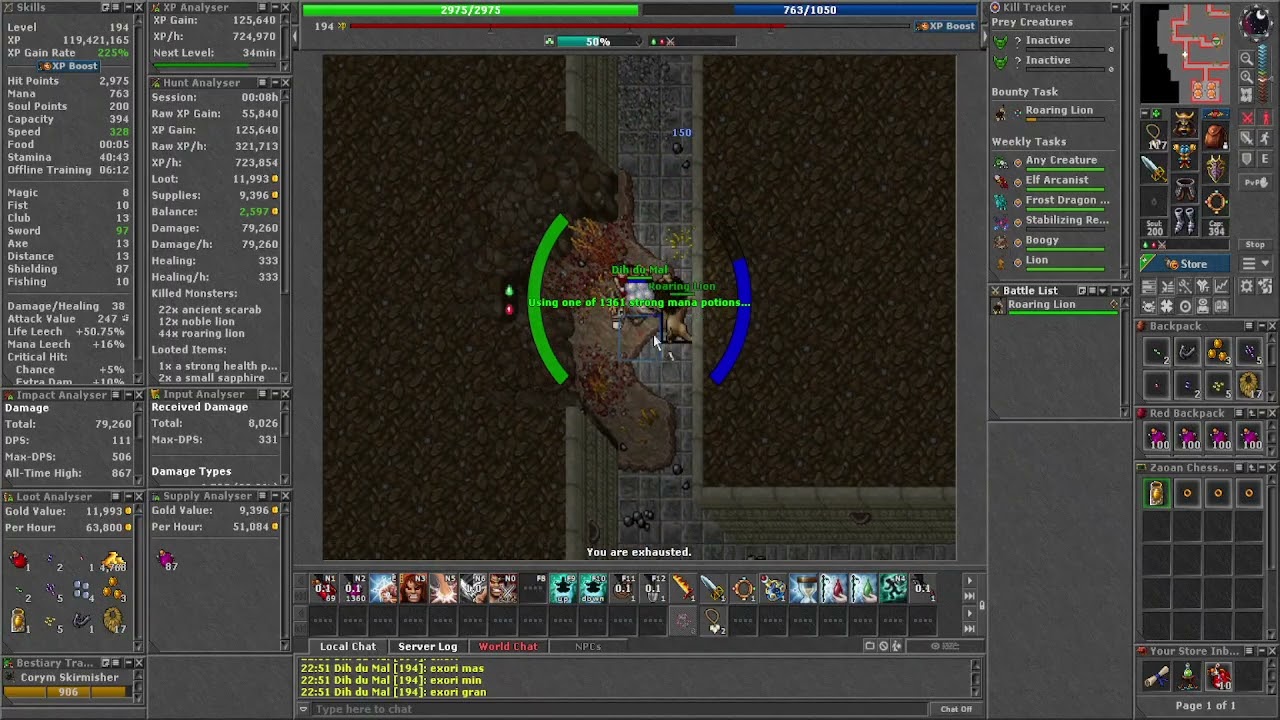The width and height of the screenshot is (1280, 720).
Task: Zoom in the minimap with the plus magnifier
Action: pos(1247,76)
